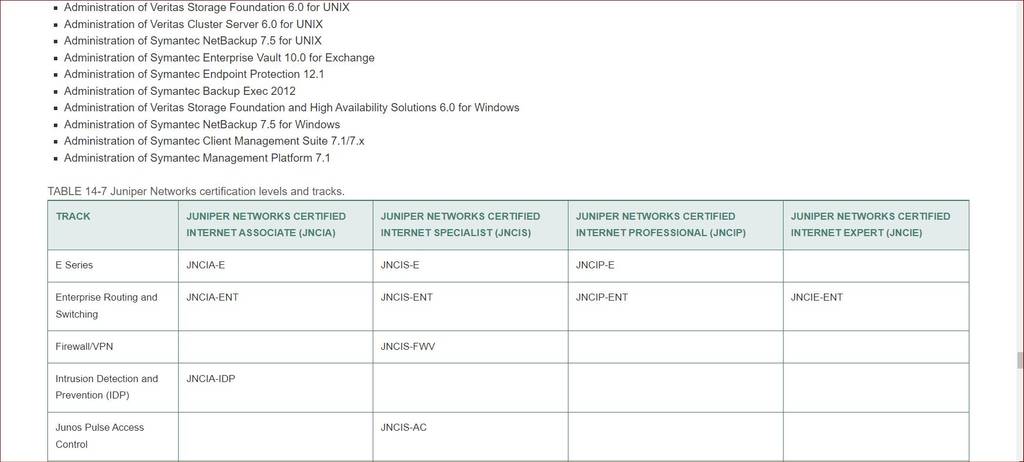The width and height of the screenshot is (1024, 462).
Task: Click the Symantec Backup Exec 2012 list item
Action: (x=180, y=91)
